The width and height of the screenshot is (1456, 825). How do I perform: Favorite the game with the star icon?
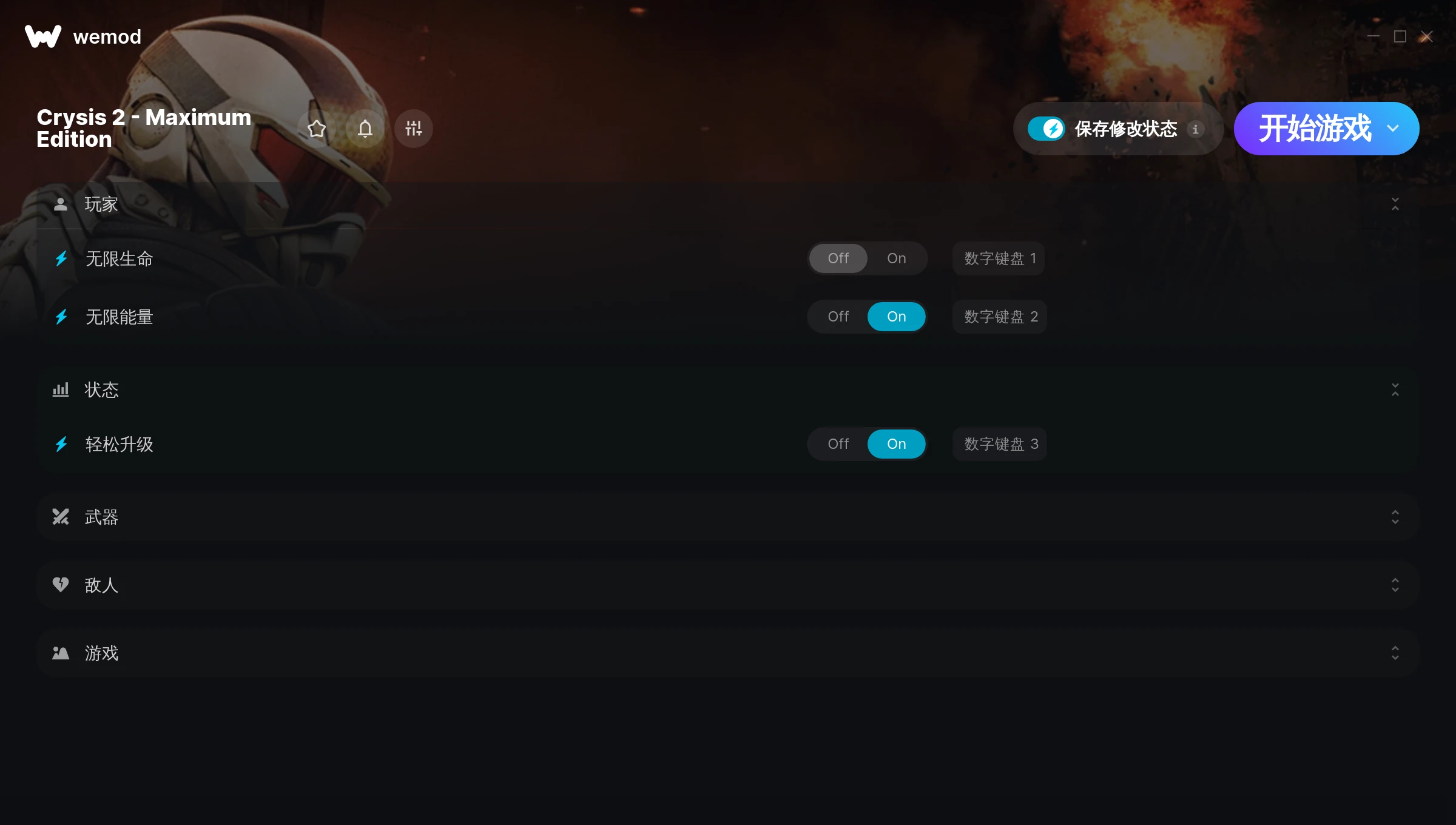click(317, 129)
